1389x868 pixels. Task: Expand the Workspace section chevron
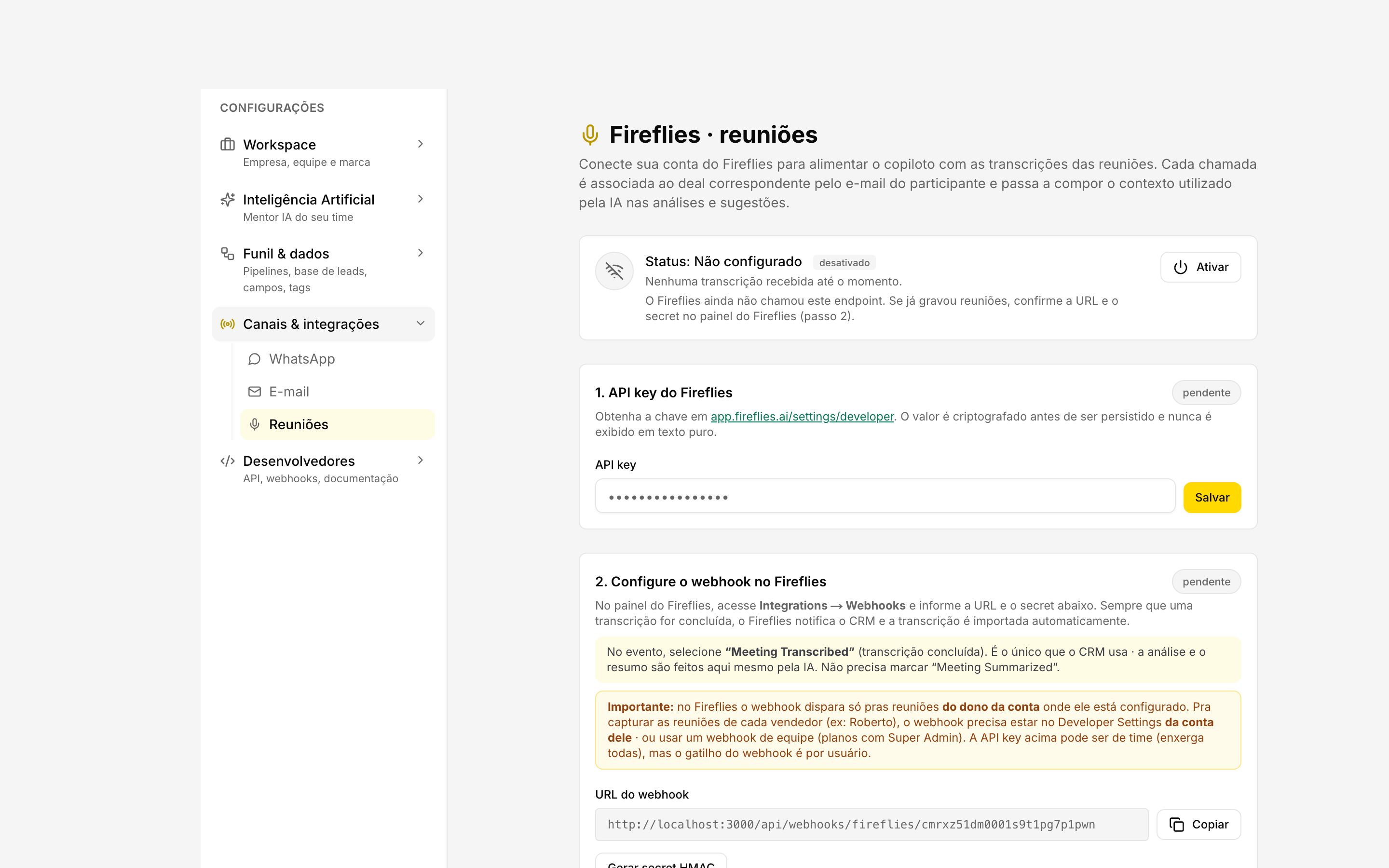tap(420, 144)
